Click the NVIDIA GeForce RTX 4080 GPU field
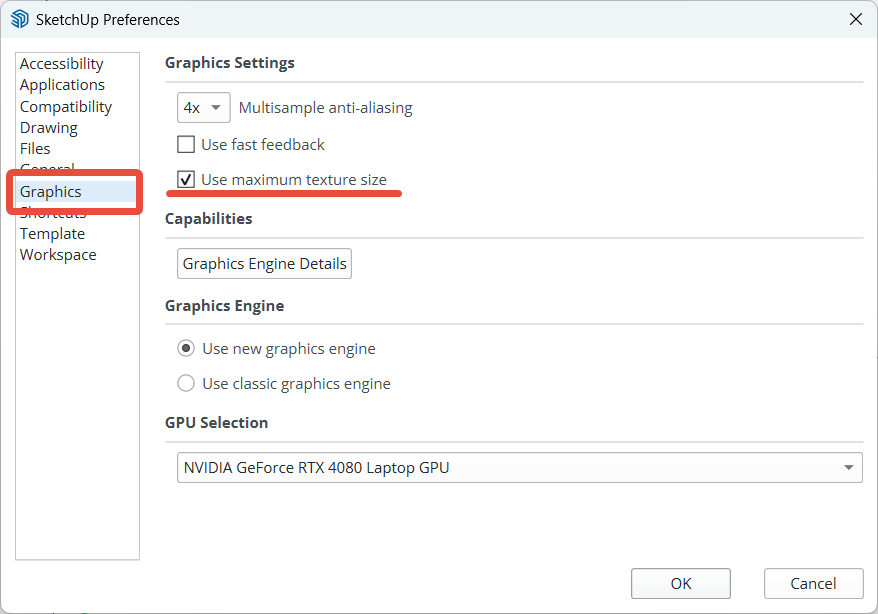 [500, 467]
